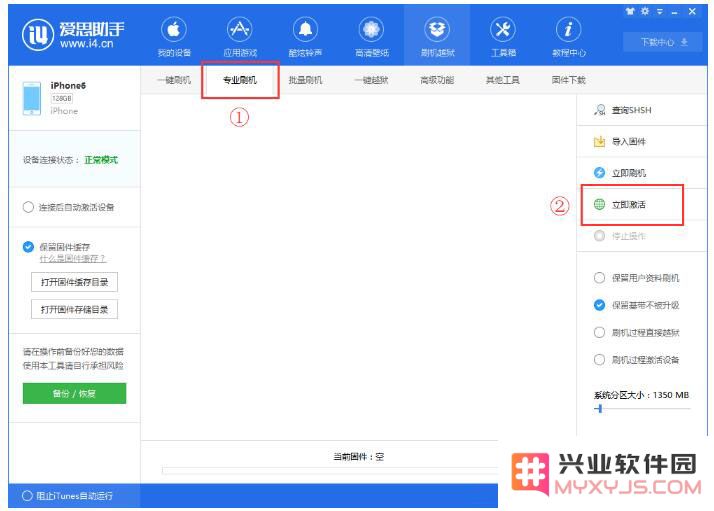
Task: Click 128GB capacity label
Action: coord(62,98)
